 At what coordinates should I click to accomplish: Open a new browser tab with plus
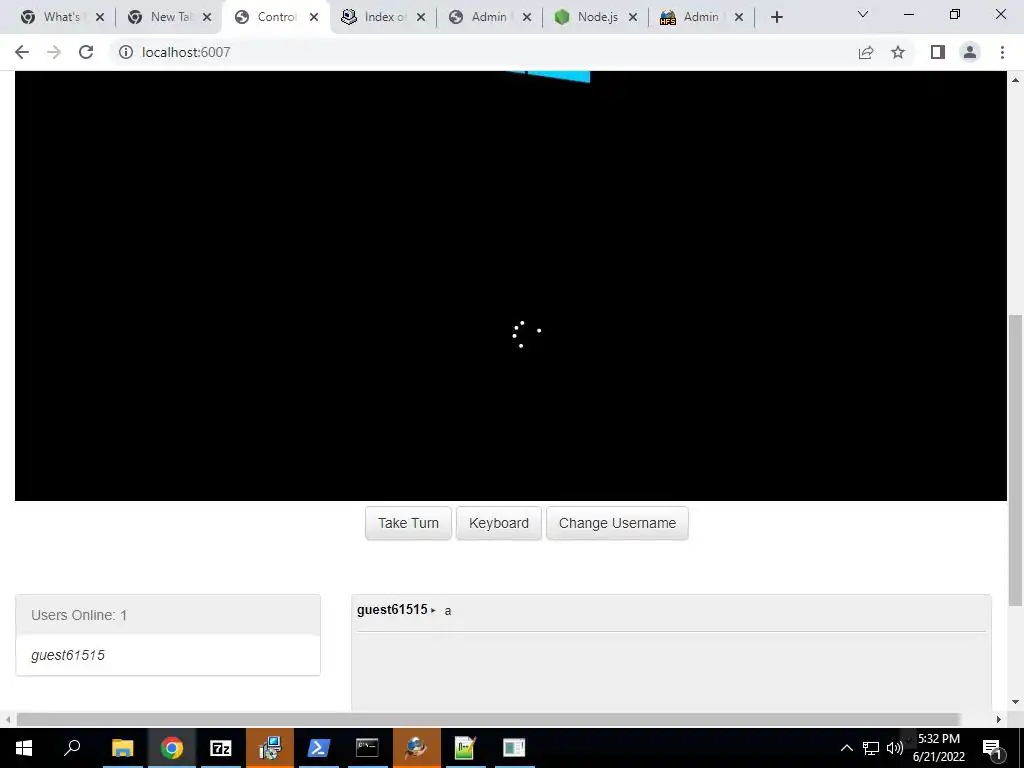[776, 17]
